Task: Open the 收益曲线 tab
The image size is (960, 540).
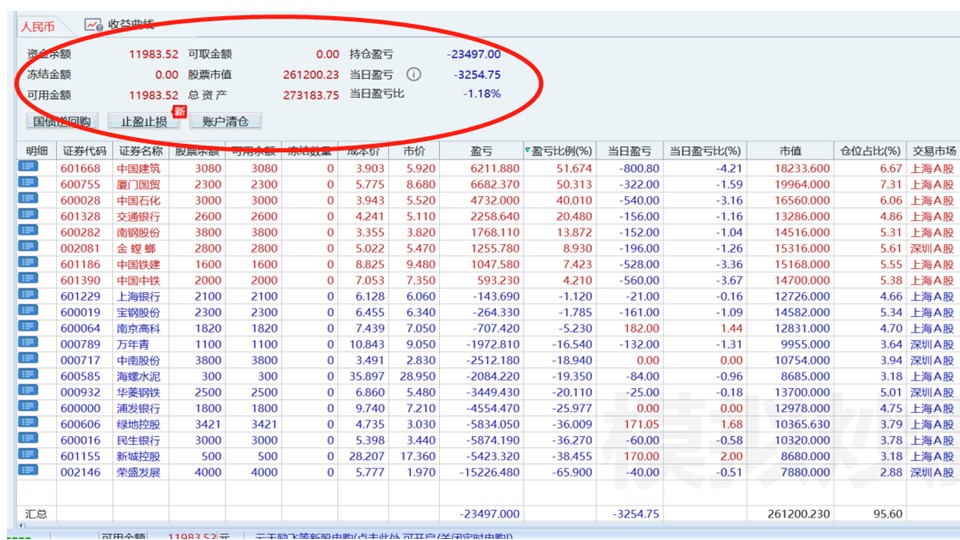Action: click(x=130, y=24)
